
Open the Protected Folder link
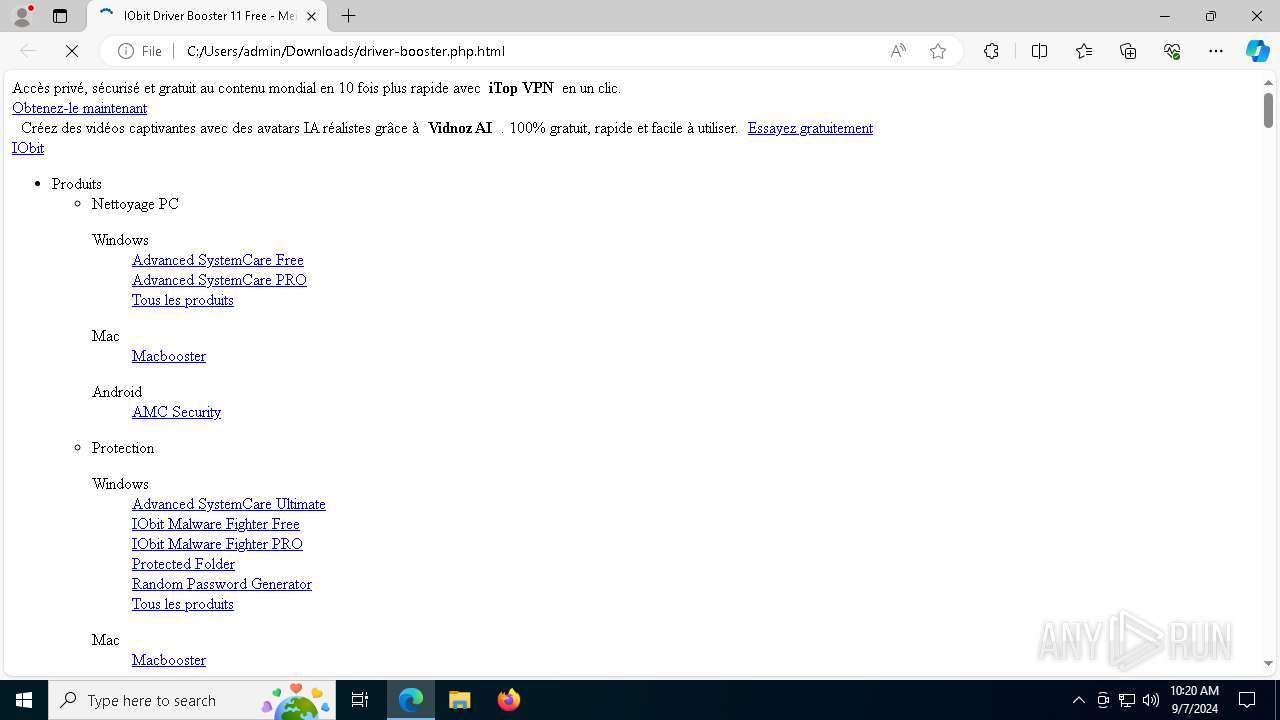(x=183, y=564)
